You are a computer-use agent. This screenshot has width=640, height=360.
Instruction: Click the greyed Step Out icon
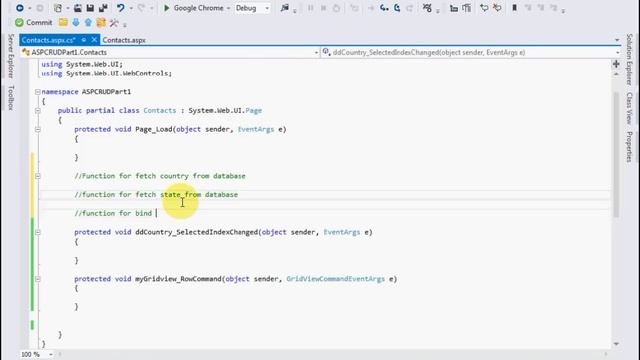[409, 8]
